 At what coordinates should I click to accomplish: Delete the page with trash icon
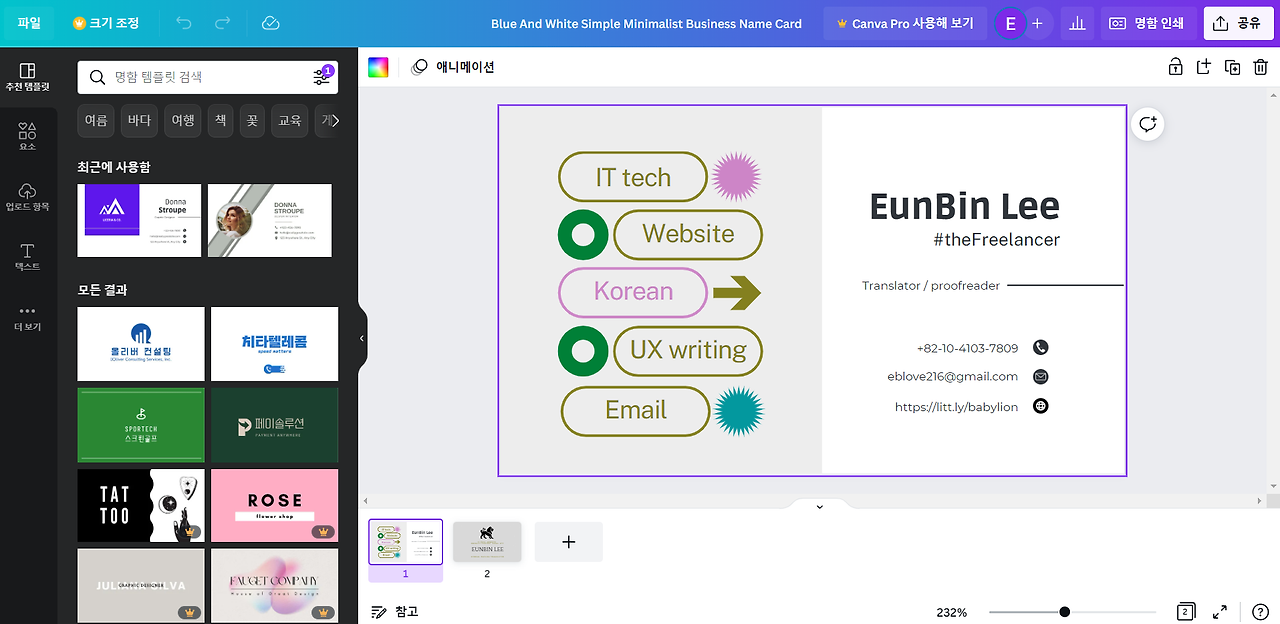click(1261, 67)
